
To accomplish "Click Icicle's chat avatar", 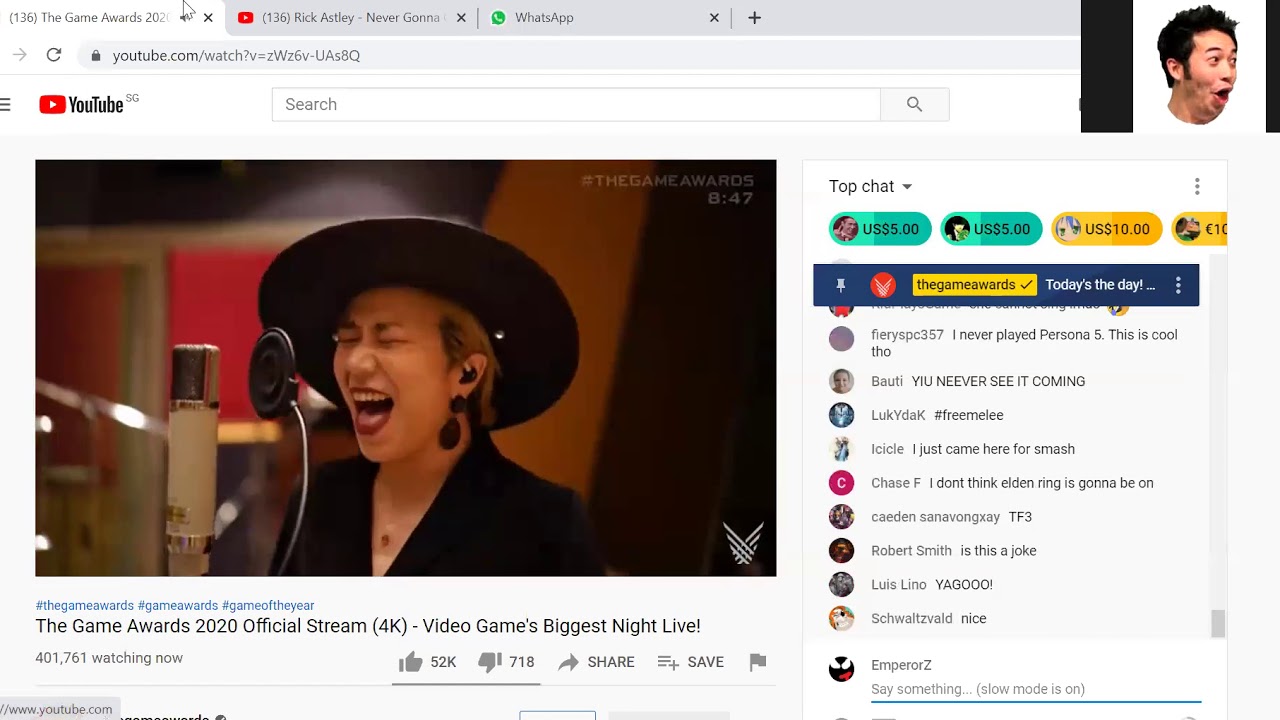I will [842, 449].
